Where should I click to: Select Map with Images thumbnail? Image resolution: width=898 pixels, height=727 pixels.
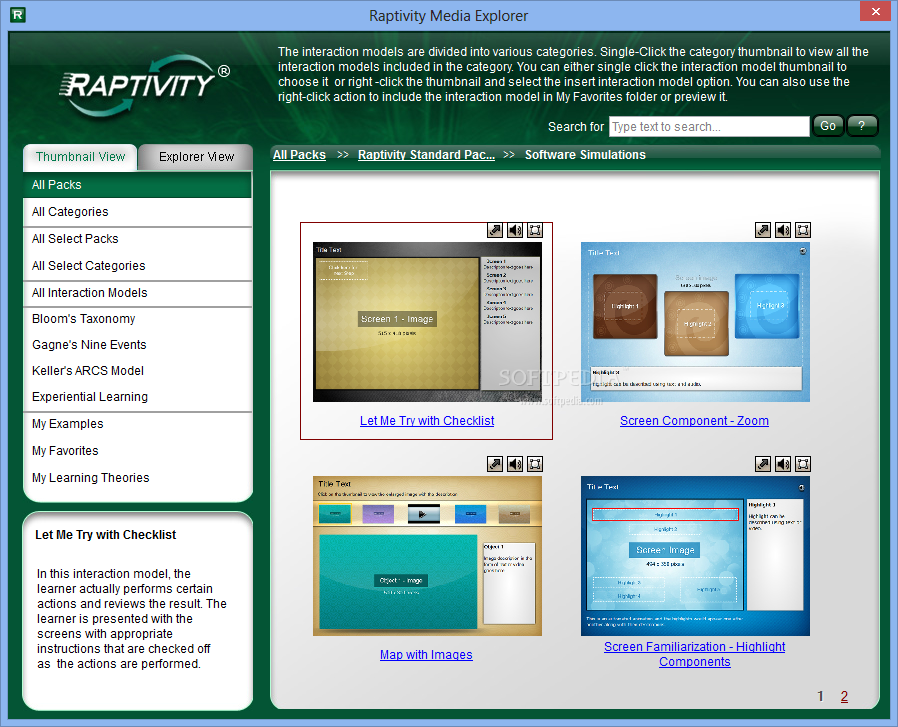pyautogui.click(x=427, y=556)
